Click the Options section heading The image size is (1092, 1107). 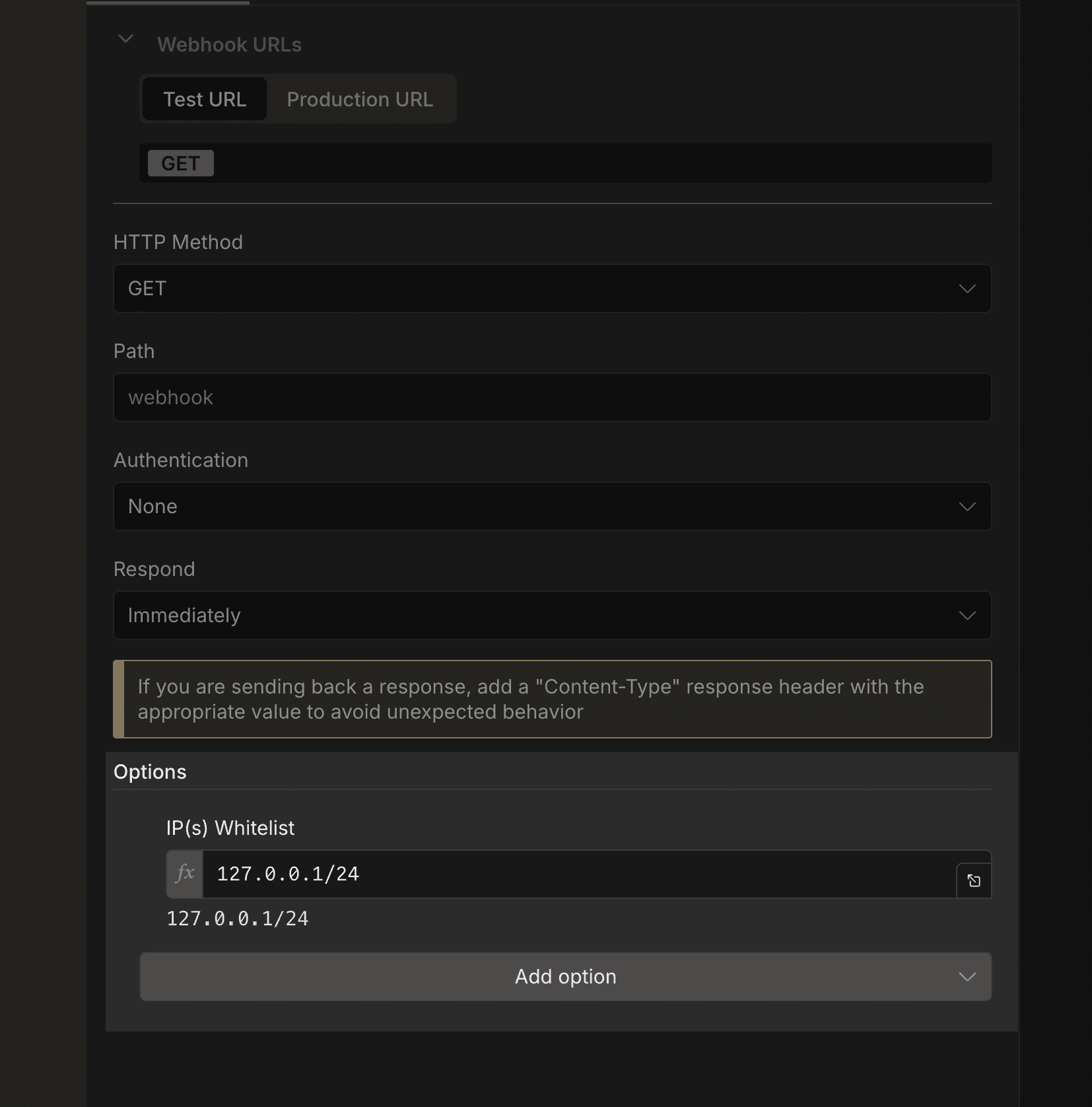pyautogui.click(x=150, y=771)
